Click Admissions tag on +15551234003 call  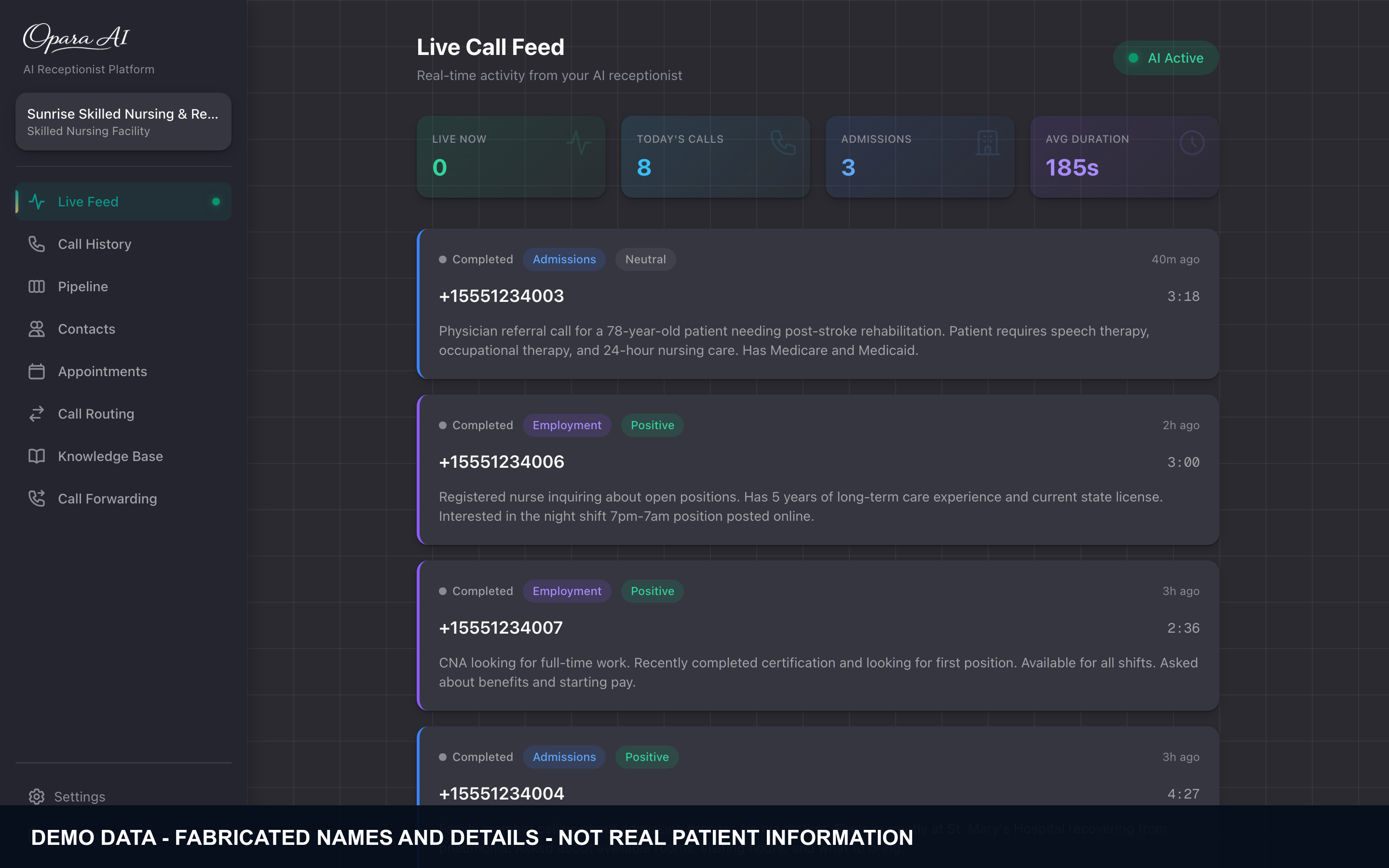click(564, 259)
